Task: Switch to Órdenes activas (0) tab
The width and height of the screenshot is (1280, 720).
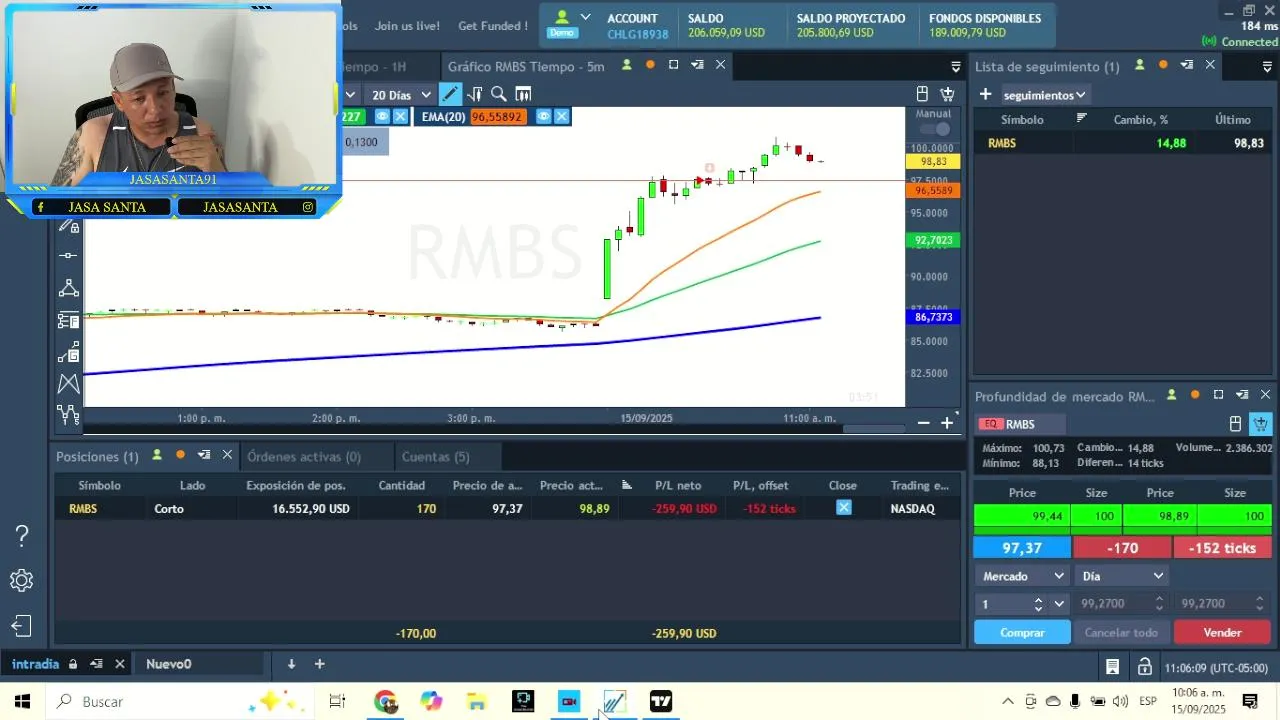Action: coord(304,456)
